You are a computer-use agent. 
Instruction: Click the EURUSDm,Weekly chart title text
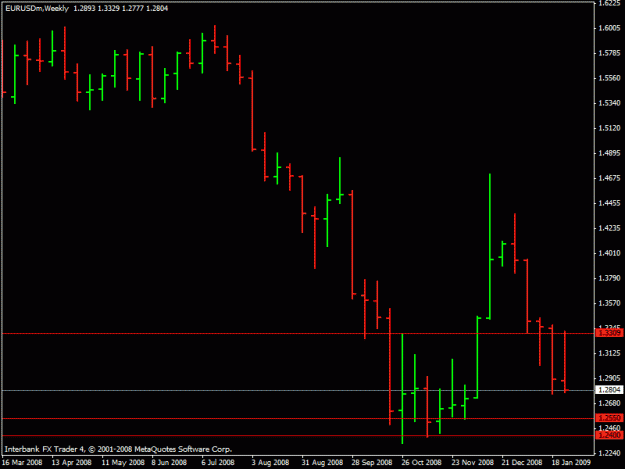click(x=37, y=8)
